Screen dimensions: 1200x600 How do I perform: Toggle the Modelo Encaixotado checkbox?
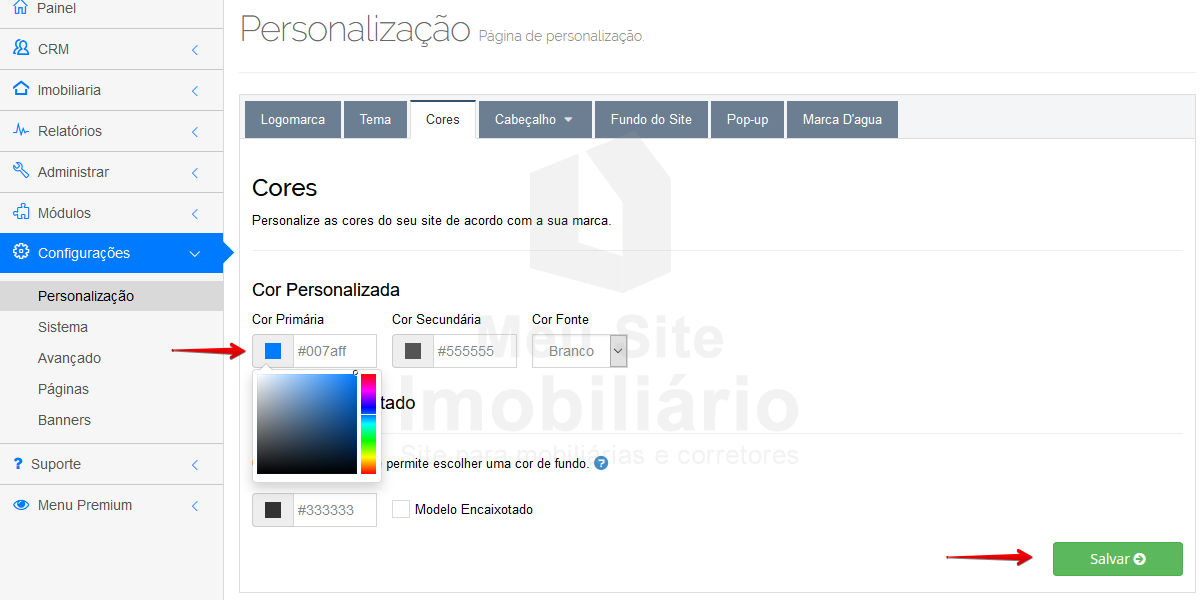401,509
